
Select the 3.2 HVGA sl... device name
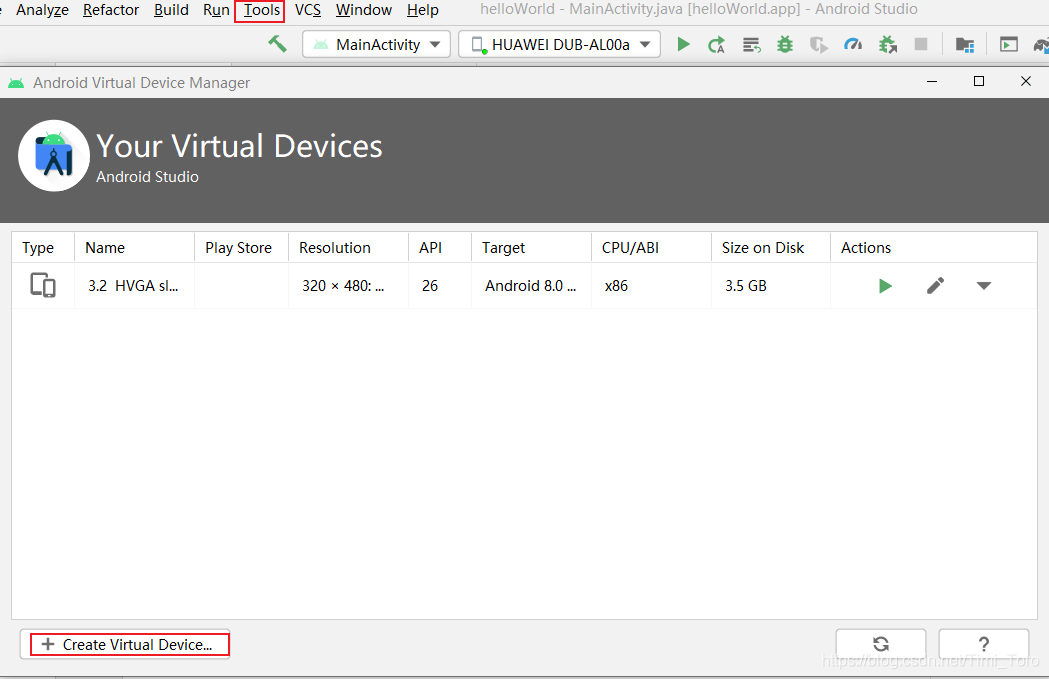(133, 286)
